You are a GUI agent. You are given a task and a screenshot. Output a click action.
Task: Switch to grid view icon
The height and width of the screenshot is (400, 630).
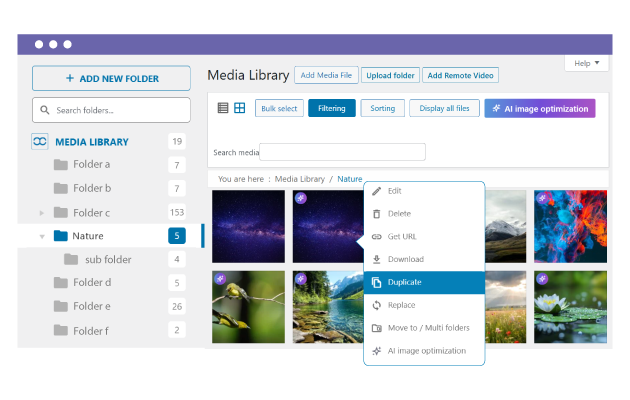(x=240, y=108)
